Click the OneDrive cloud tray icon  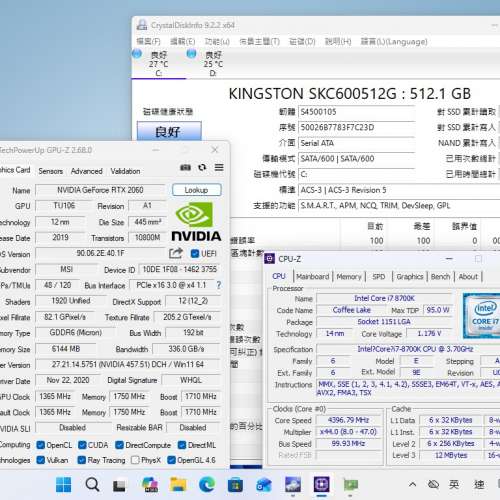click(433, 484)
